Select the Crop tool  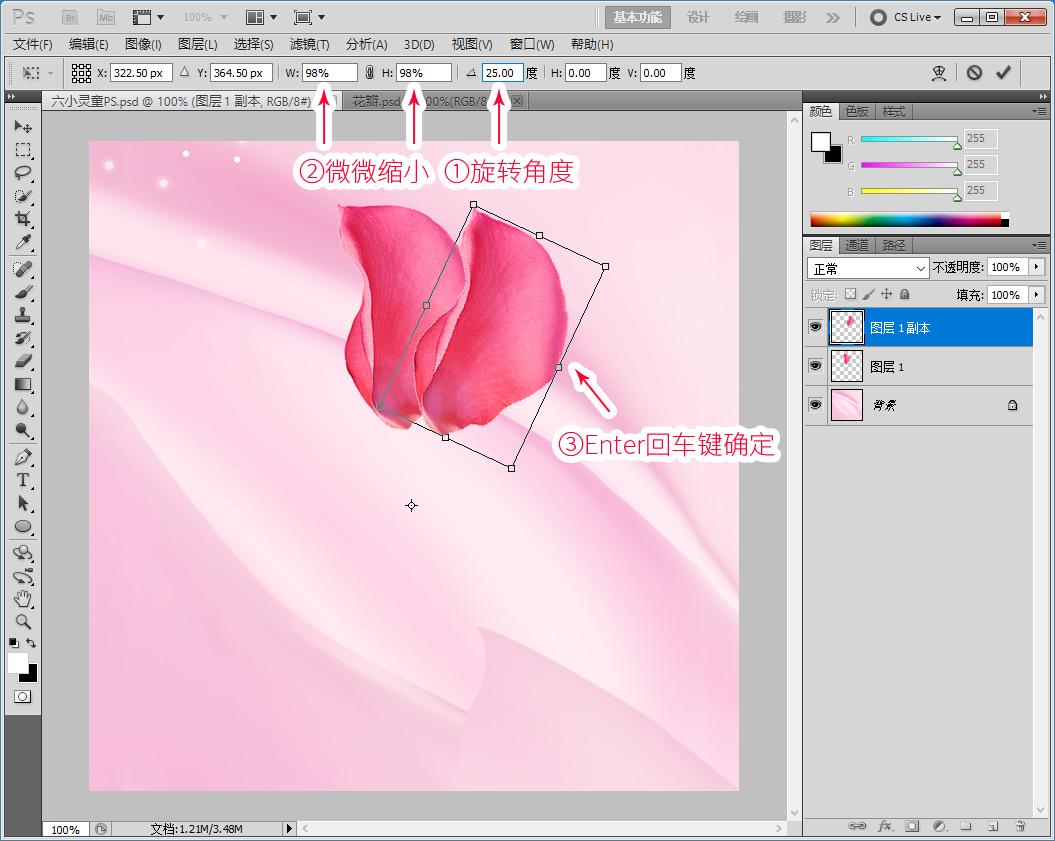(23, 219)
